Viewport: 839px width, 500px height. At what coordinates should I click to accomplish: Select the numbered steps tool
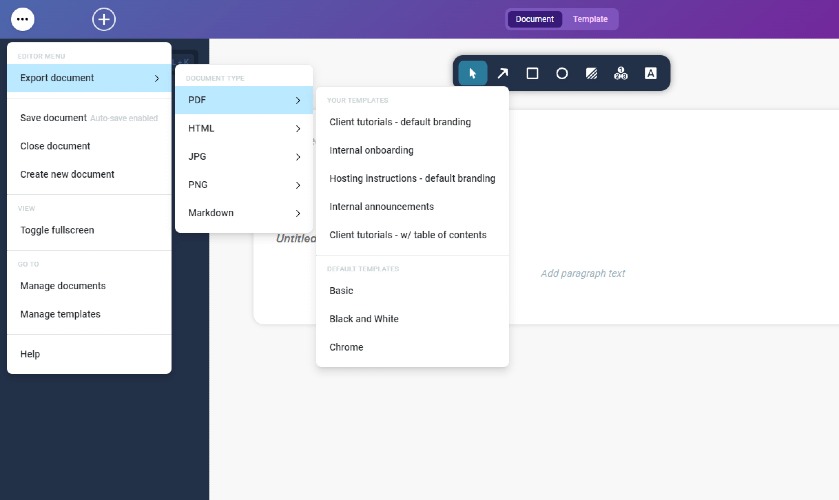(x=621, y=73)
